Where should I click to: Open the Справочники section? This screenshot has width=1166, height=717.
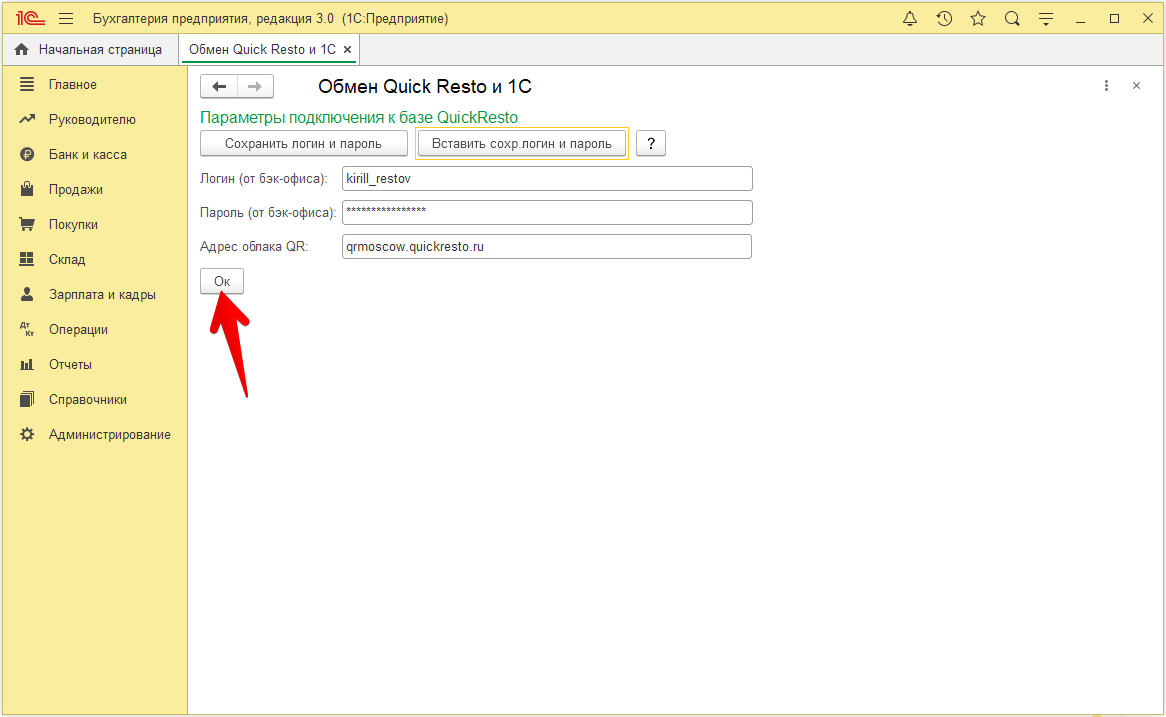pyautogui.click(x=88, y=399)
